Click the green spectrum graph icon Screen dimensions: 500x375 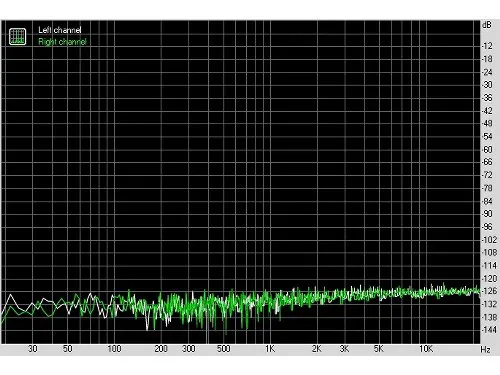point(17,36)
